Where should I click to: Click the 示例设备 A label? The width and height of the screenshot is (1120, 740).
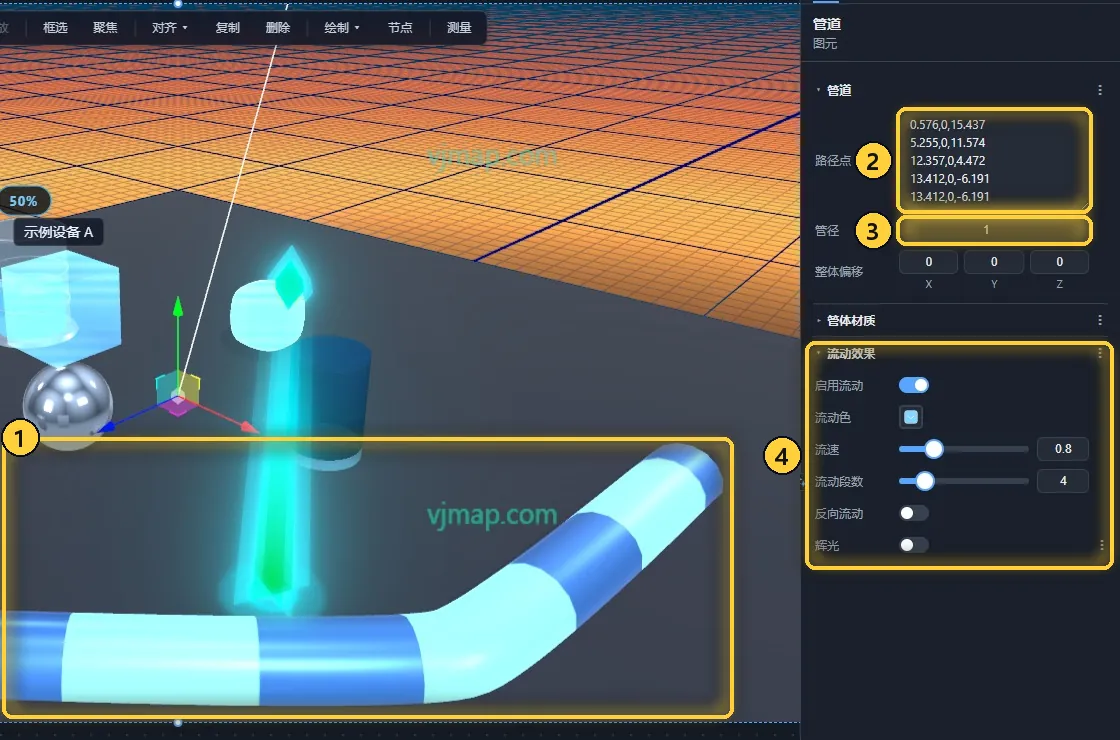[x=59, y=232]
